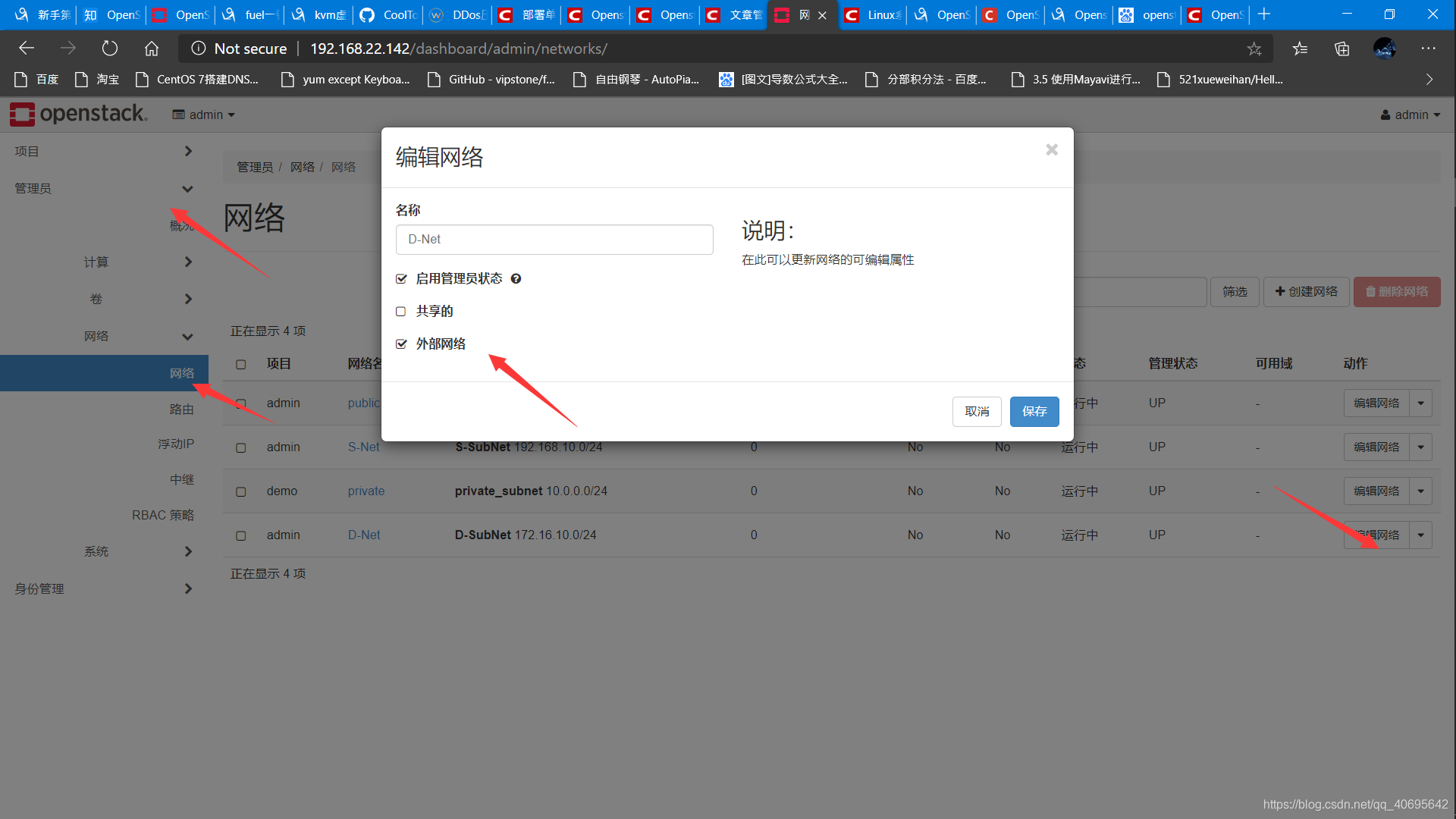The height and width of the screenshot is (819, 1456).
Task: Collapse the 网络 sidebar group
Action: (104, 337)
